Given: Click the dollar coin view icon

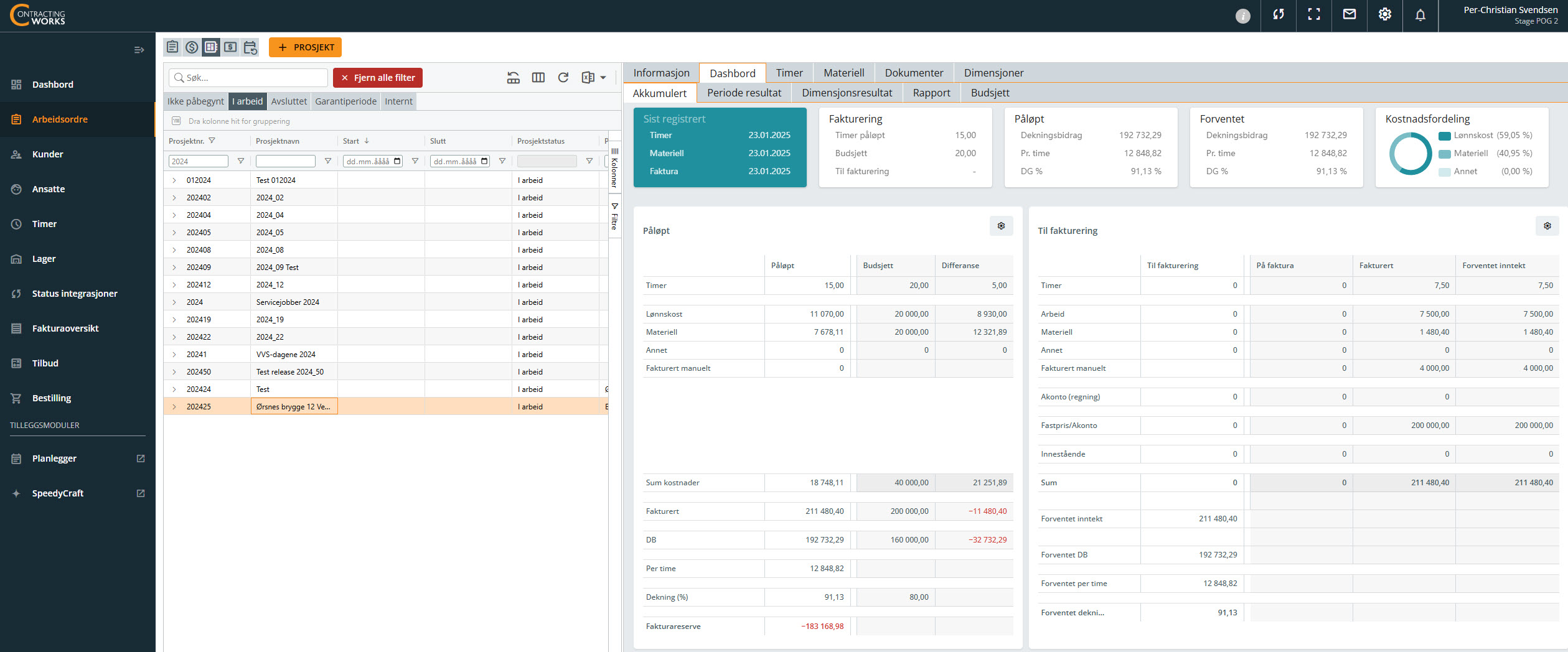Looking at the screenshot, I should coord(192,47).
